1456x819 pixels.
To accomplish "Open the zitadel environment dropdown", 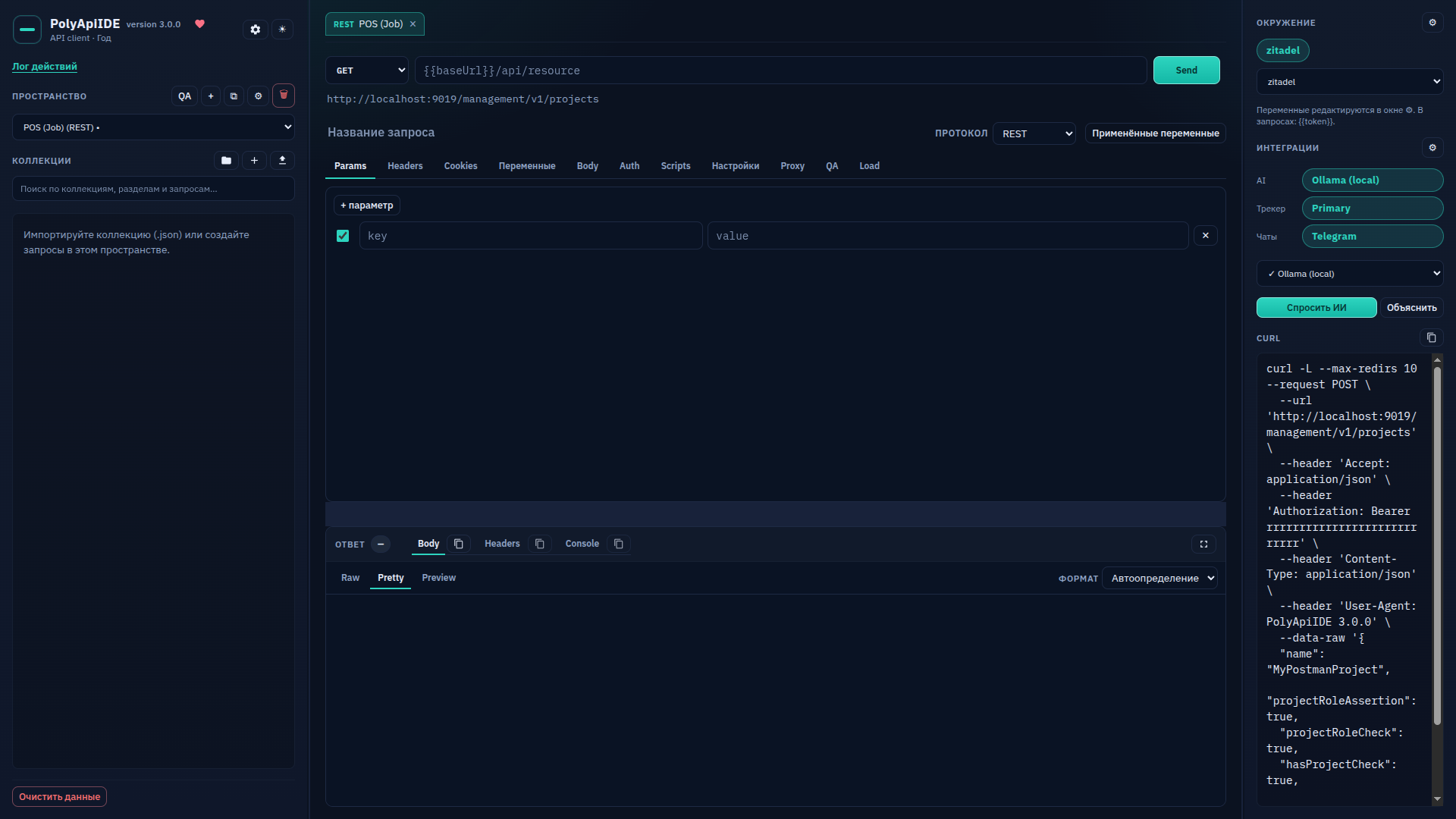I will (x=1350, y=82).
